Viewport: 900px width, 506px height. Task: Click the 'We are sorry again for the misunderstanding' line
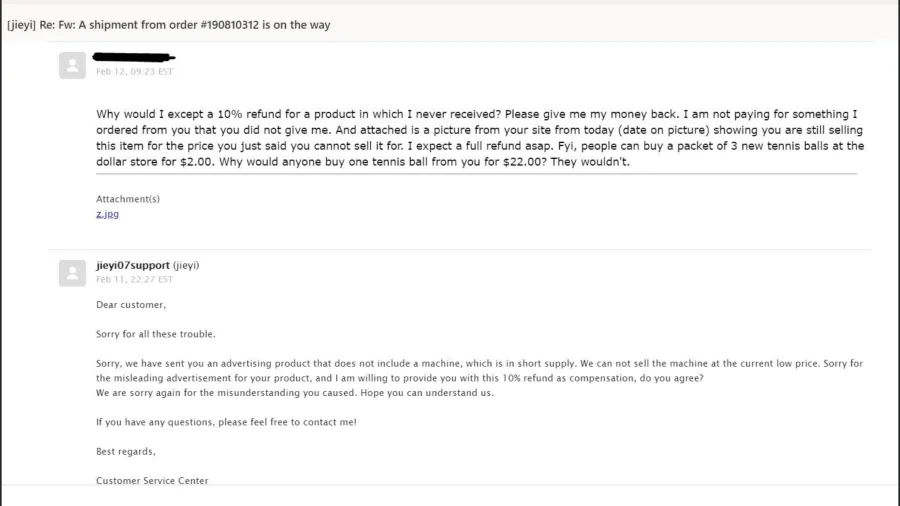click(x=294, y=393)
